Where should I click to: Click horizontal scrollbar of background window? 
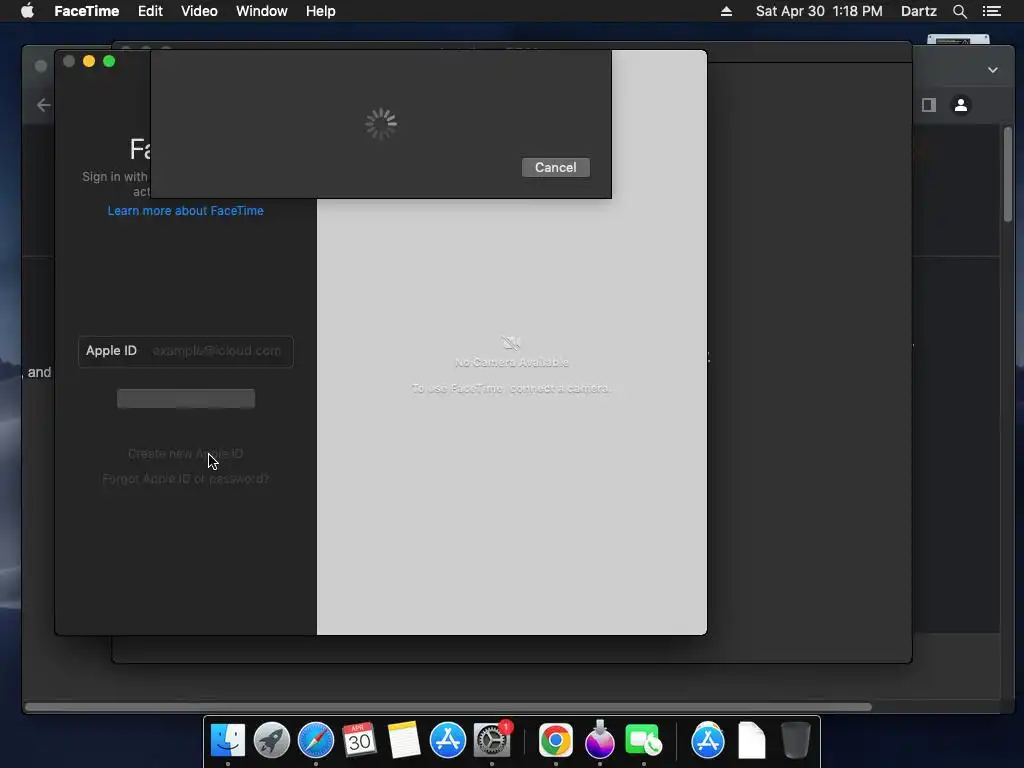(x=448, y=707)
